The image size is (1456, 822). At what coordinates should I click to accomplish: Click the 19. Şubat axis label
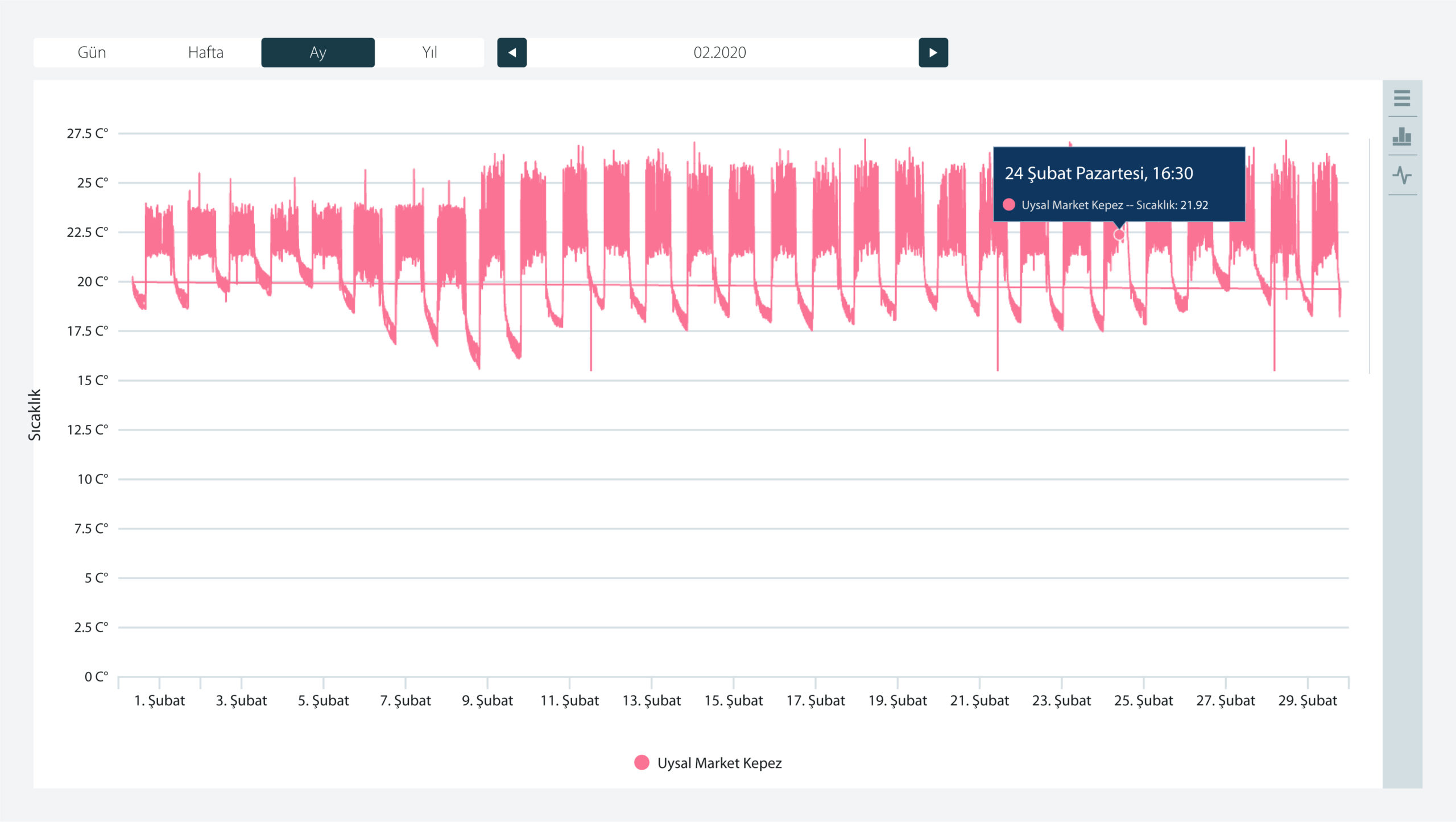pos(897,700)
